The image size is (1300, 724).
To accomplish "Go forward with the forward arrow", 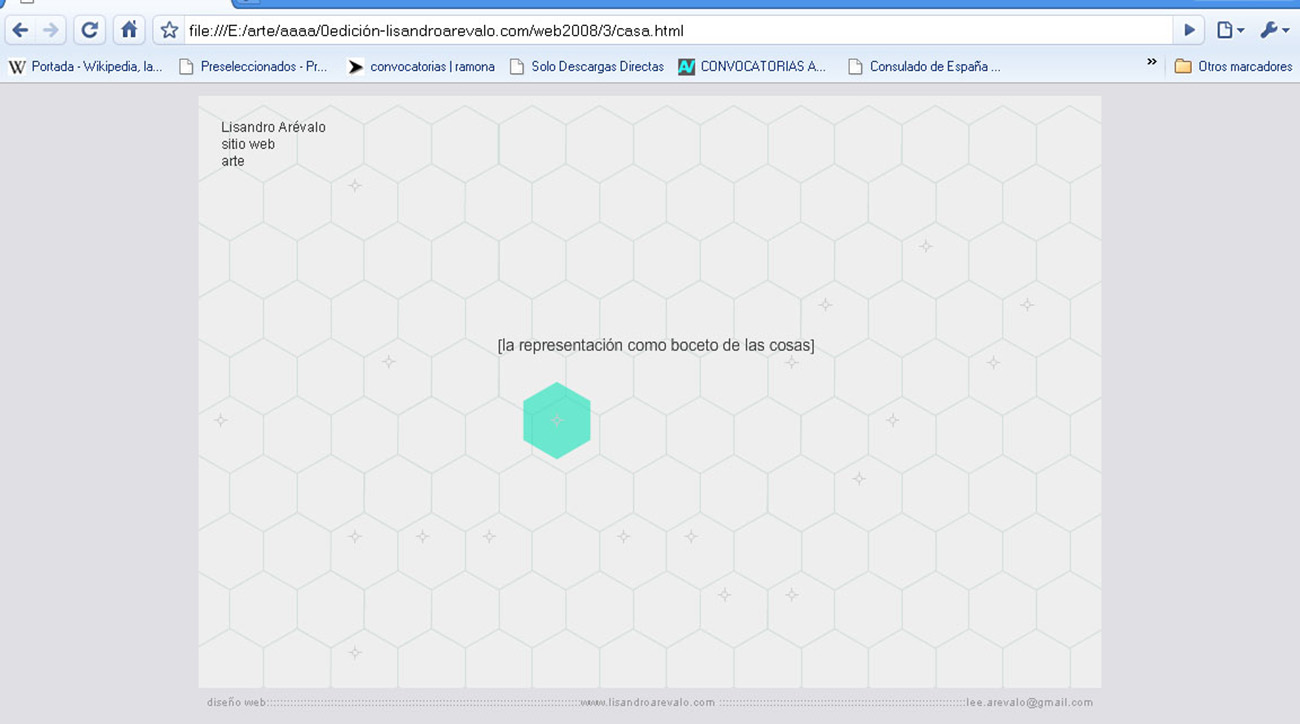I will [x=50, y=30].
